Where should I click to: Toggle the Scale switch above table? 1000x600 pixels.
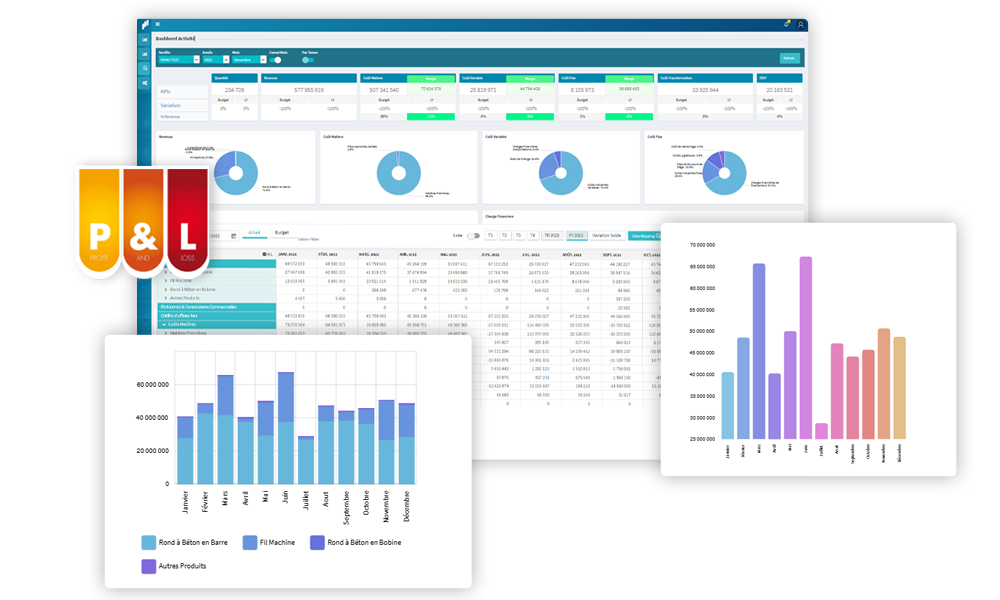(473, 235)
